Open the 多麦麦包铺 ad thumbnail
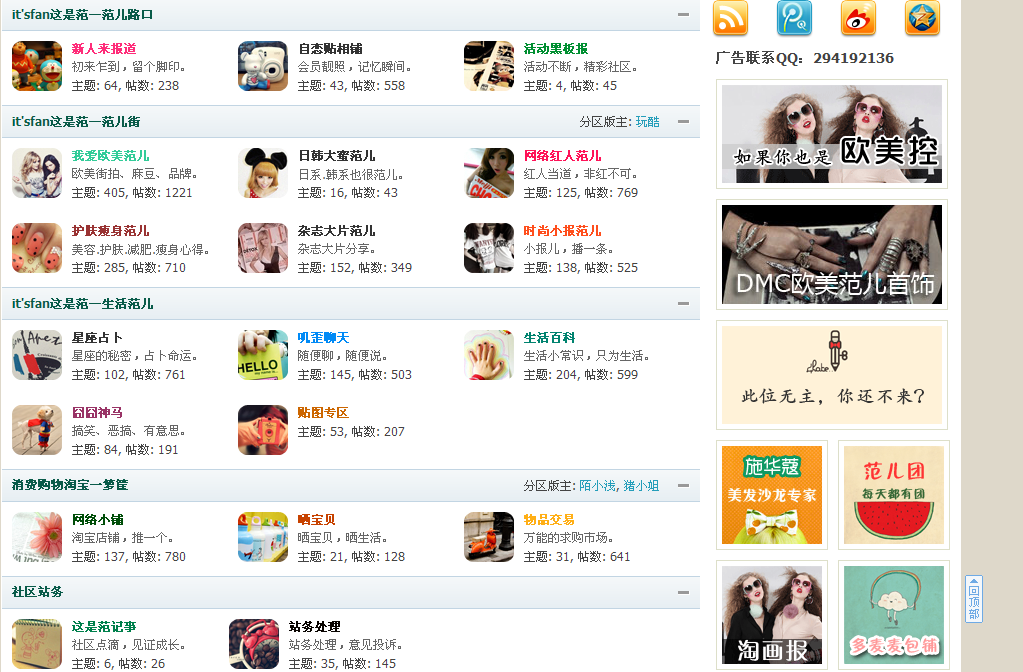This screenshot has width=1023, height=672. point(894,615)
